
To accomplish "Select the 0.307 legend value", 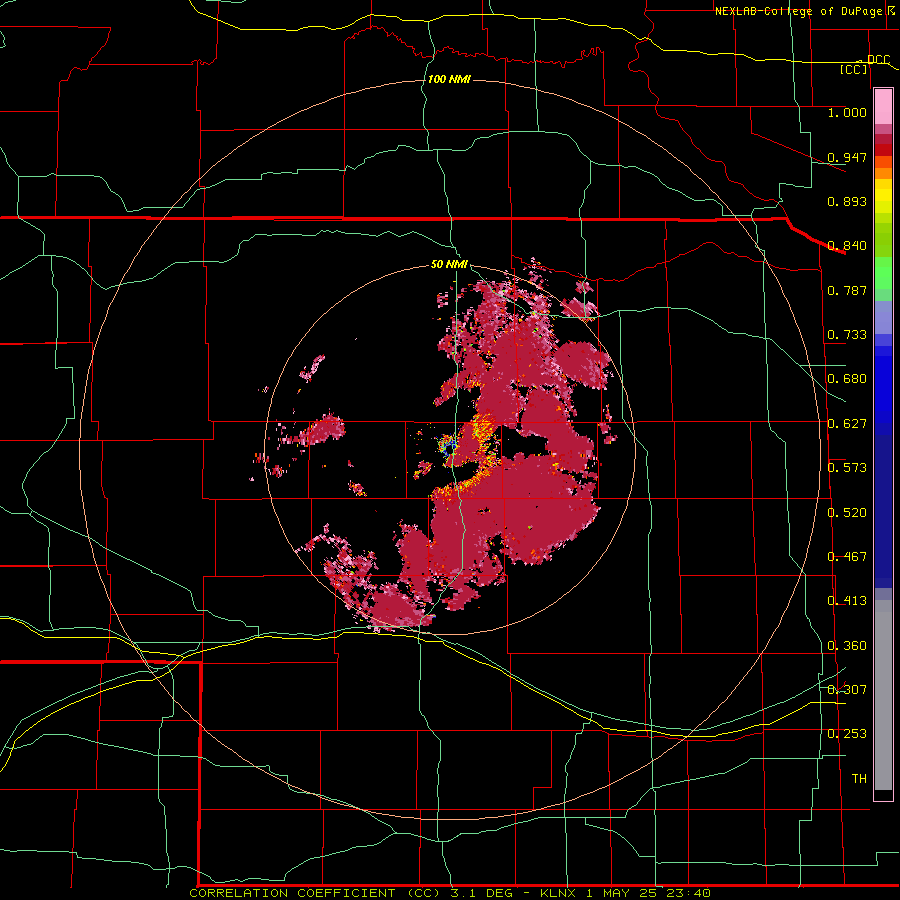I will point(847,690).
